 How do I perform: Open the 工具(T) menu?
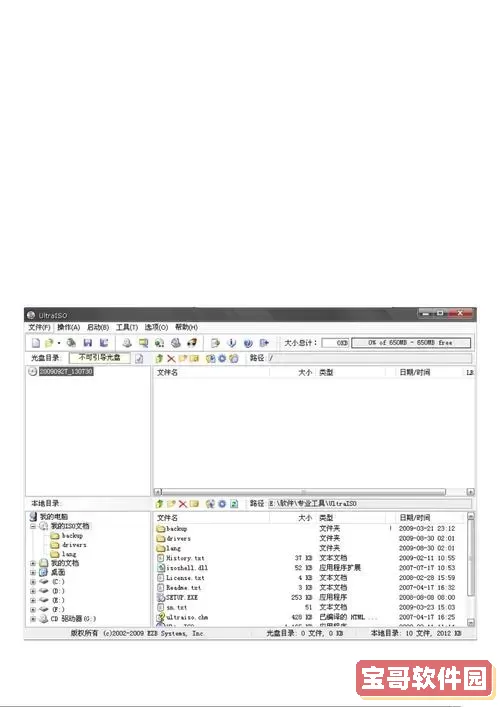(x=127, y=327)
